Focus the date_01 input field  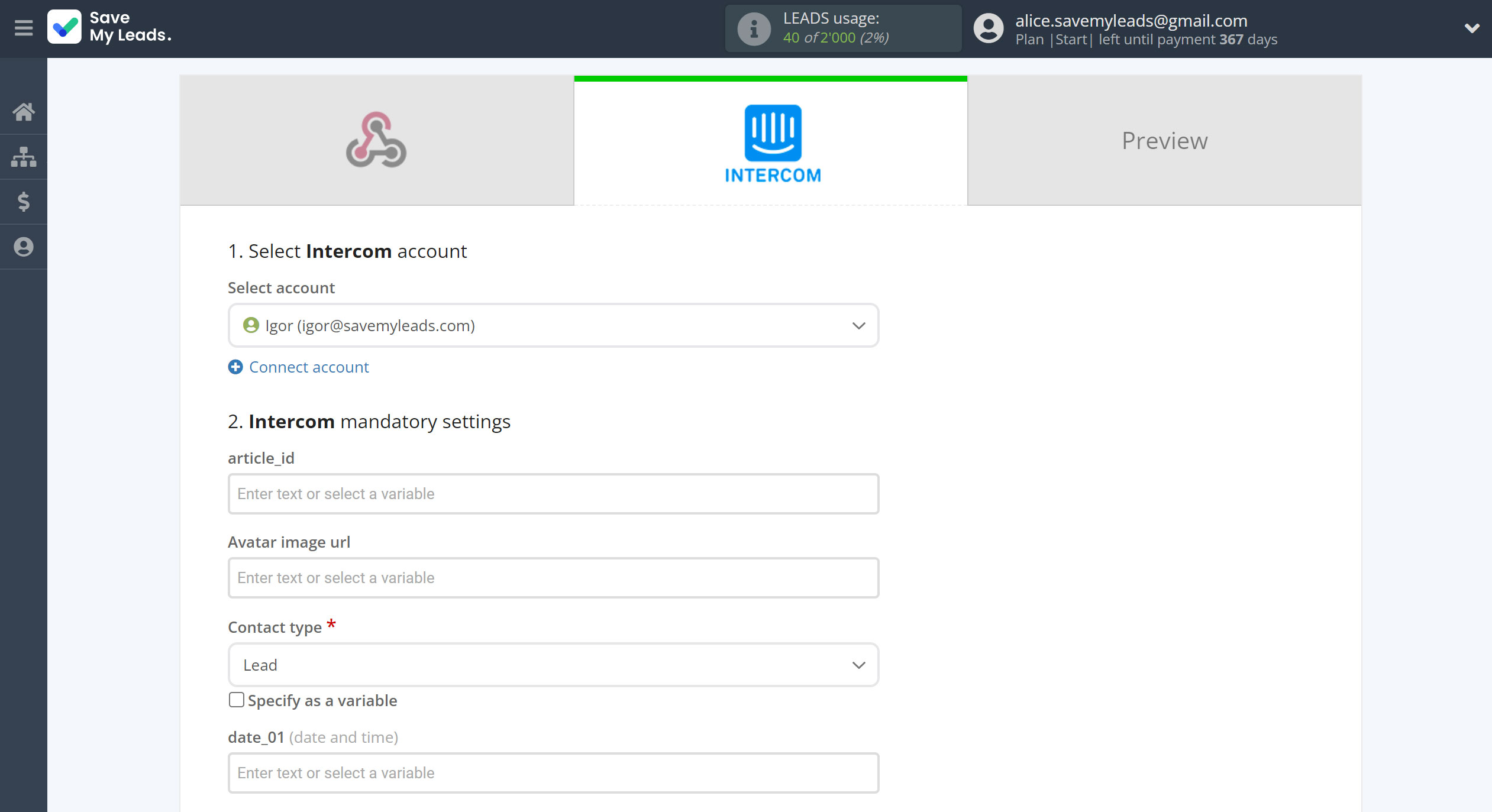(553, 773)
